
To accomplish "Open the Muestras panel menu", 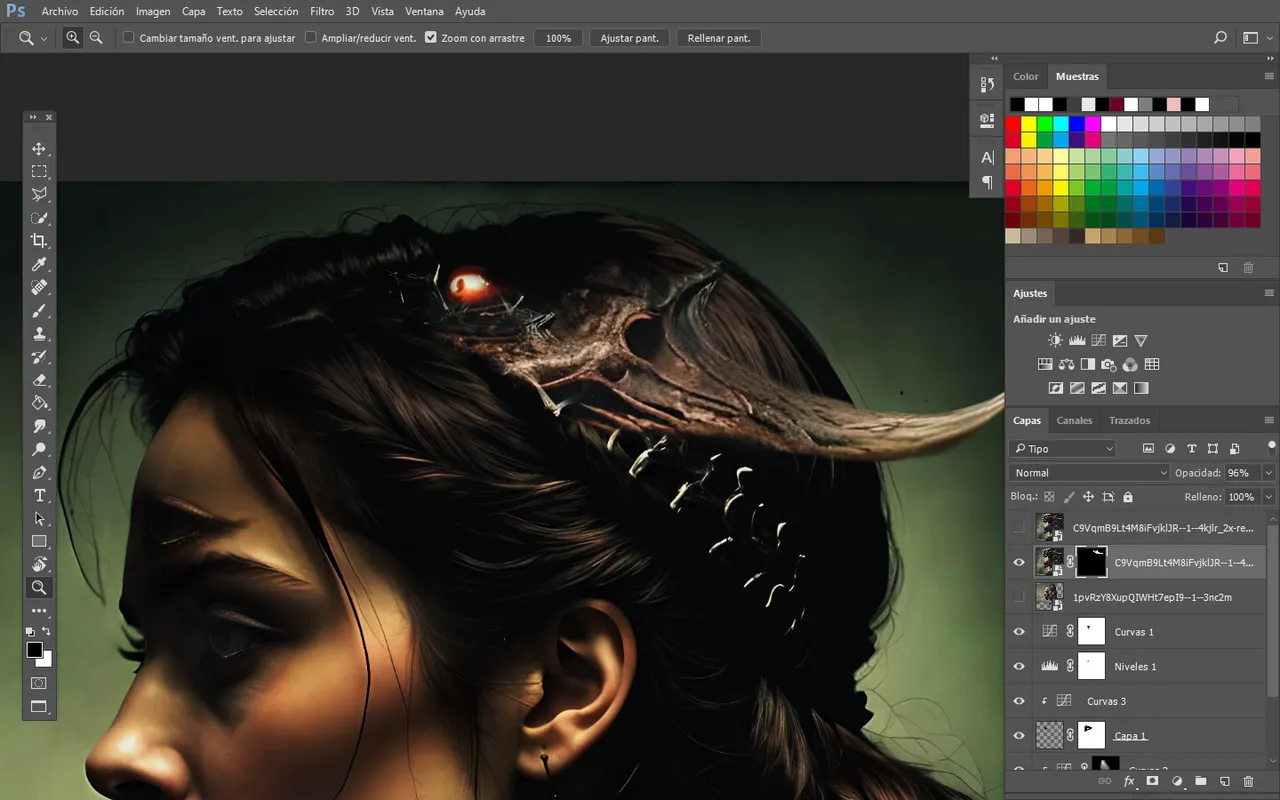I will 1269,76.
